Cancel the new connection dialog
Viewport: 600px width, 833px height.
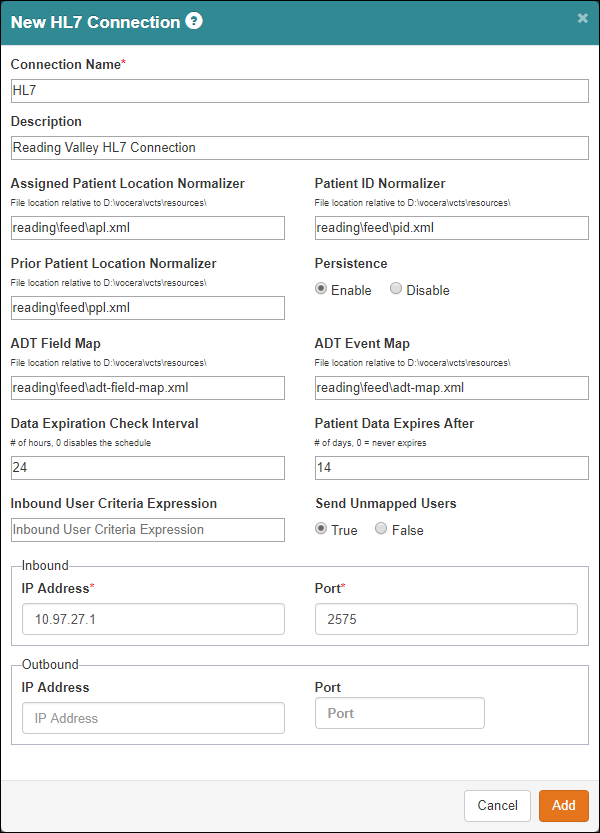[497, 805]
